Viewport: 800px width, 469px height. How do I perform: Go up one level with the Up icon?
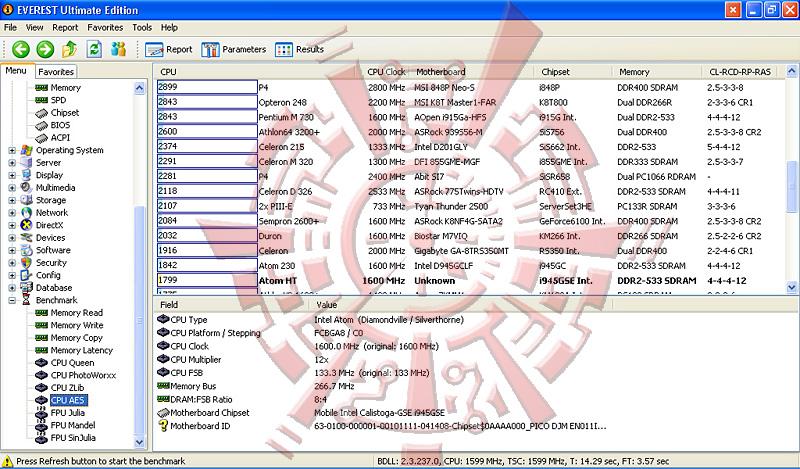(69, 50)
